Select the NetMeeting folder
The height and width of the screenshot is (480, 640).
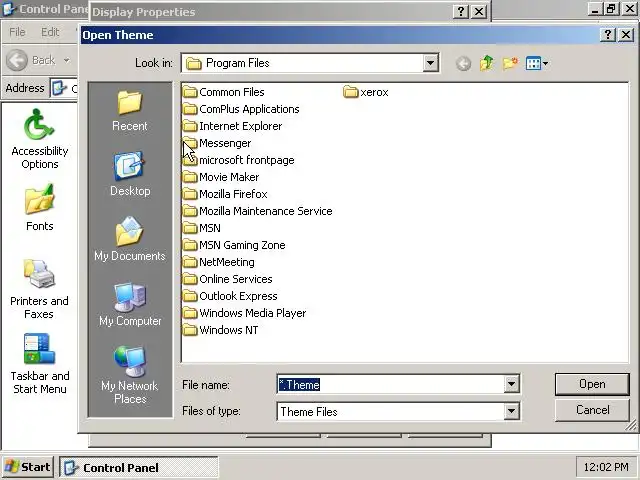click(x=219, y=262)
